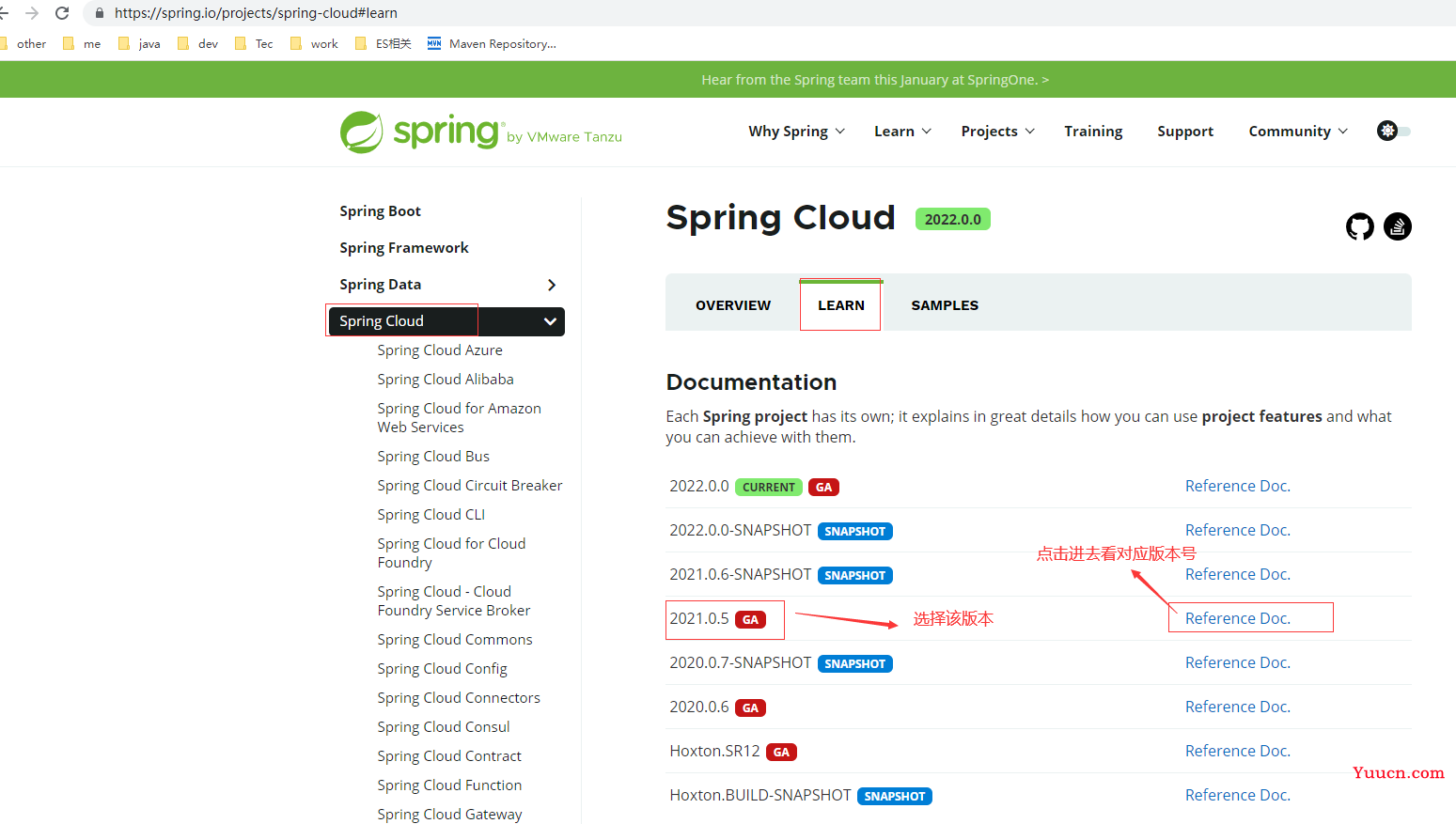Expand the Why Spring menu
Image resolution: width=1456 pixels, height=824 pixels.
point(796,132)
